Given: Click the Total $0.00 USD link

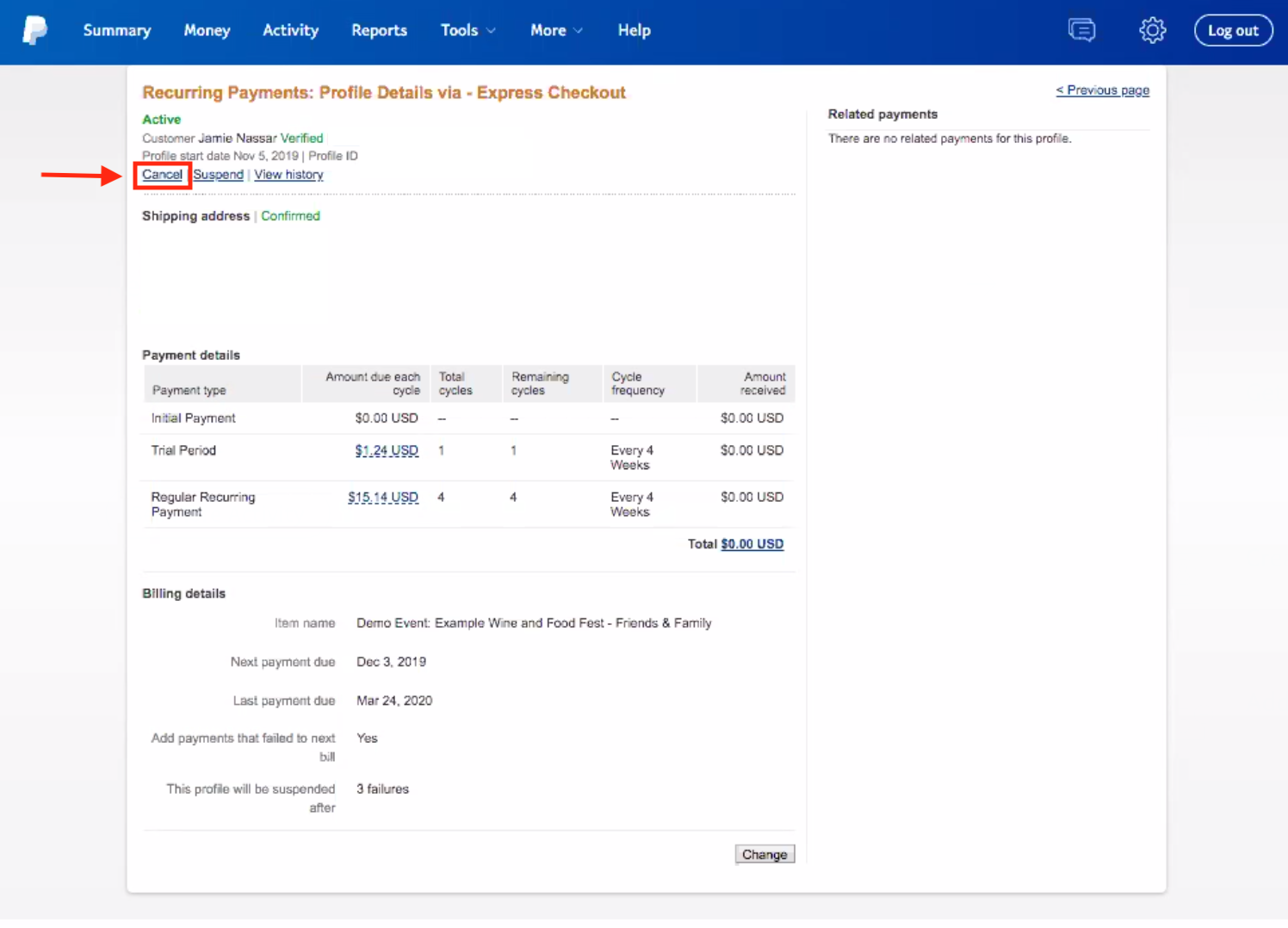Looking at the screenshot, I should coord(752,544).
